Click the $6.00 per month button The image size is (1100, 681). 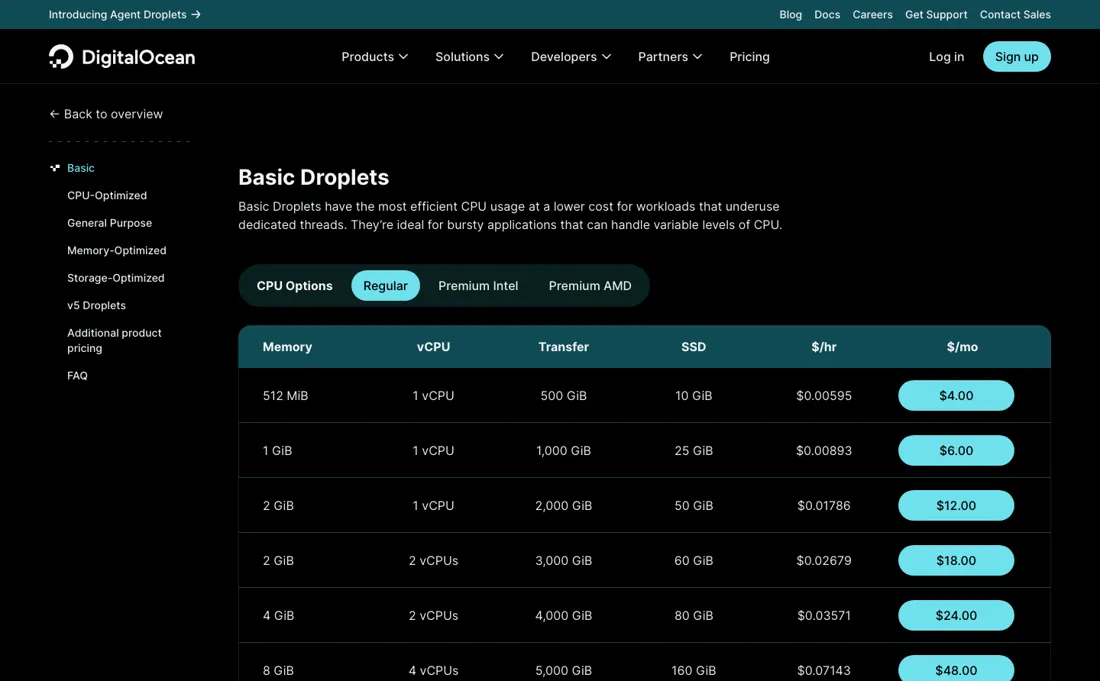[x=955, y=450]
